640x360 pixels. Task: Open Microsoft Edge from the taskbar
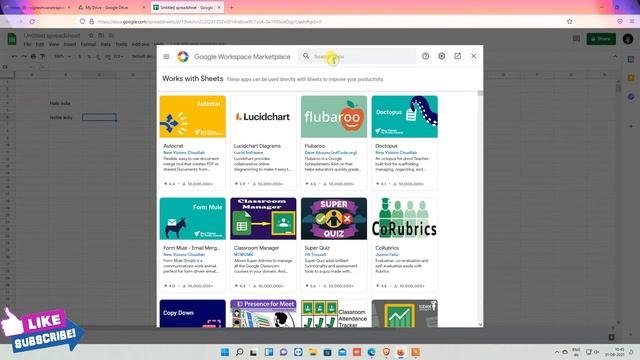371,352
